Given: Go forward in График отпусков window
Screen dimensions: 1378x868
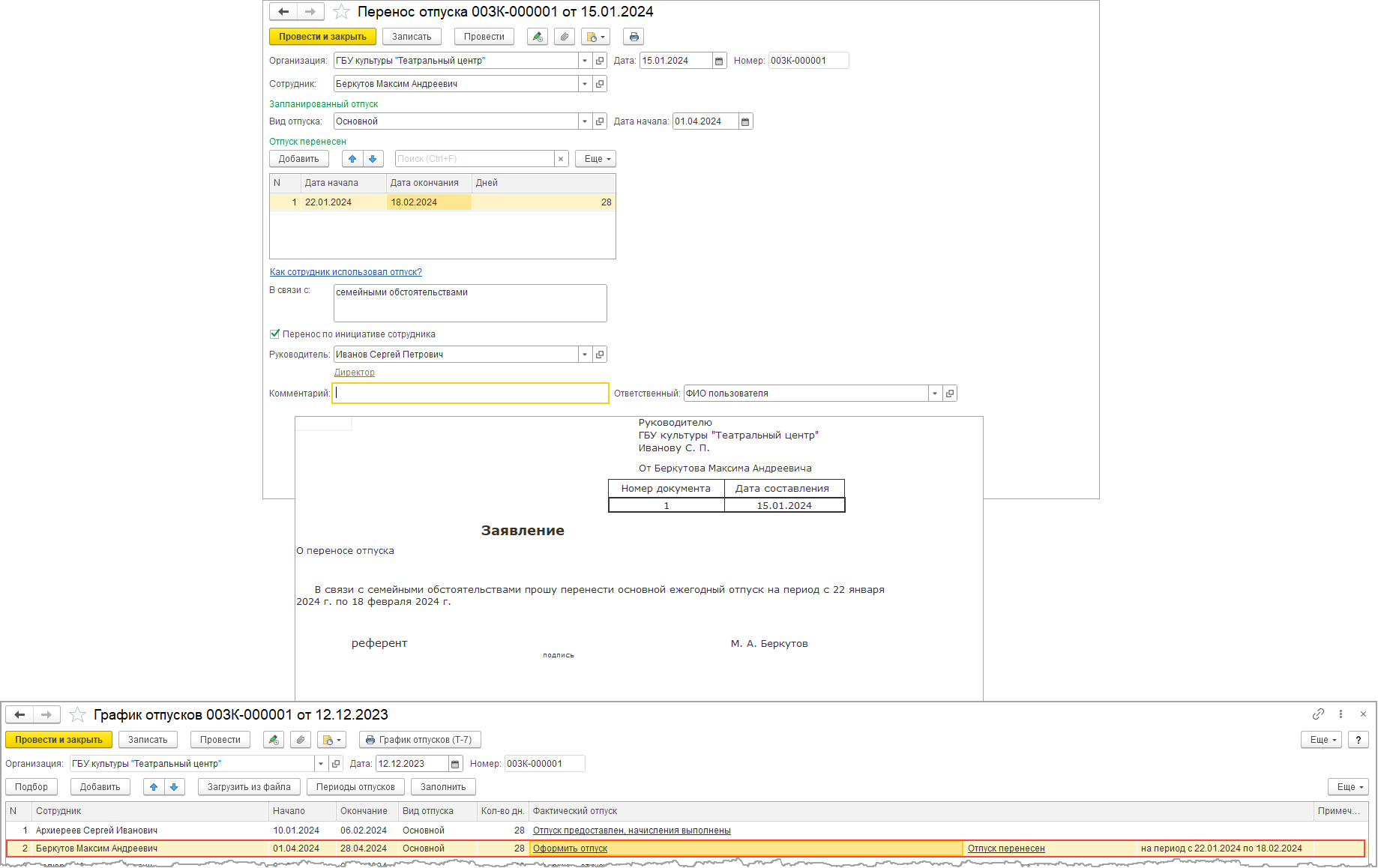Looking at the screenshot, I should pyautogui.click(x=46, y=715).
